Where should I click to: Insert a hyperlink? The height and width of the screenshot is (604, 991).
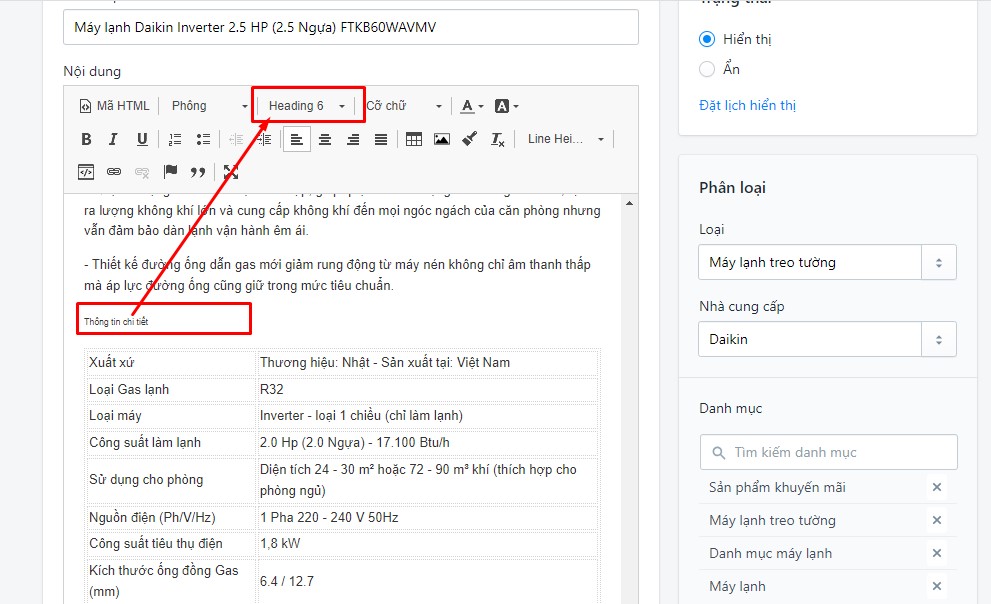click(114, 172)
